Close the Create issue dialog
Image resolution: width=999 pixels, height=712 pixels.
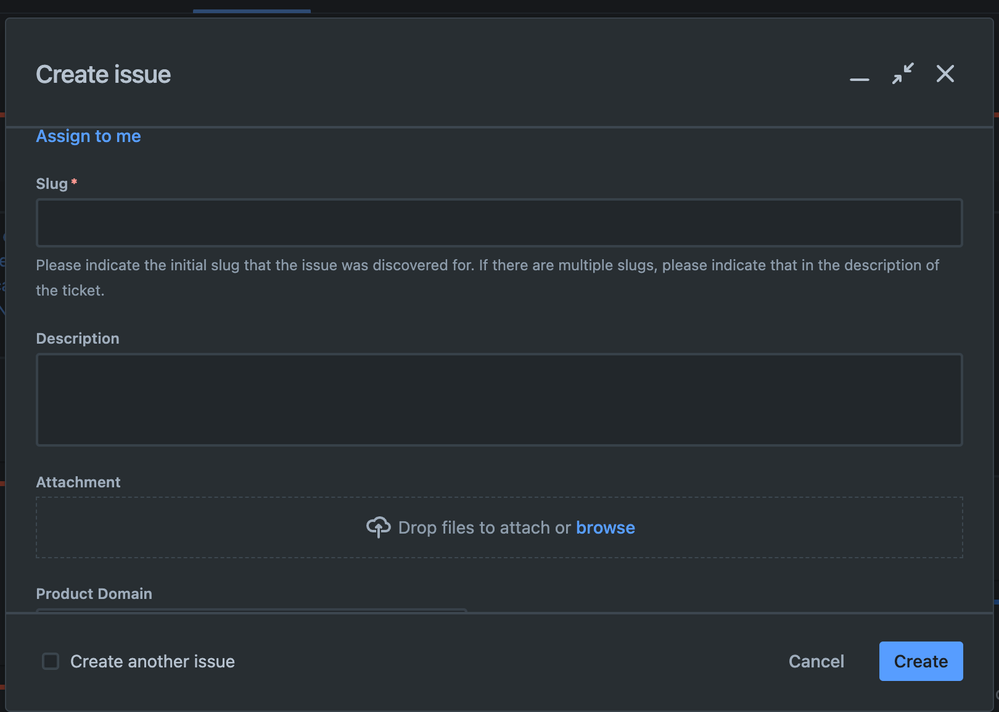click(945, 74)
